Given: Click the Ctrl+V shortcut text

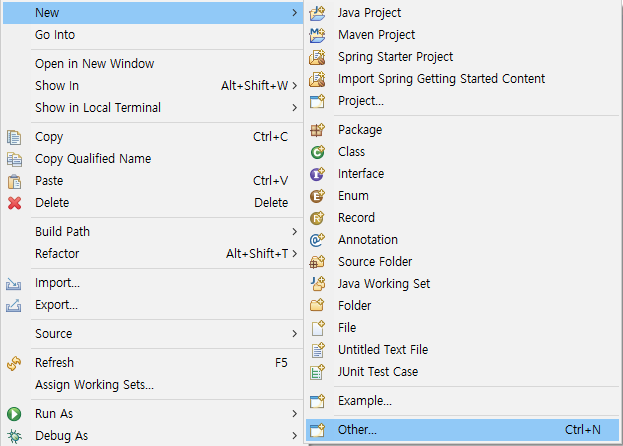Looking at the screenshot, I should 271,181.
